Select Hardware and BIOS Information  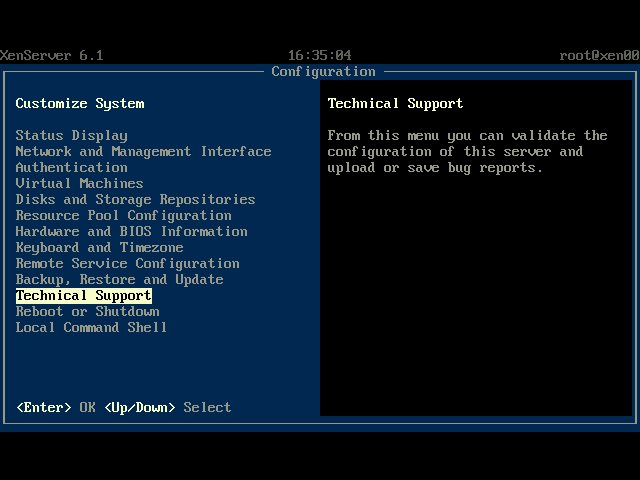(131, 231)
